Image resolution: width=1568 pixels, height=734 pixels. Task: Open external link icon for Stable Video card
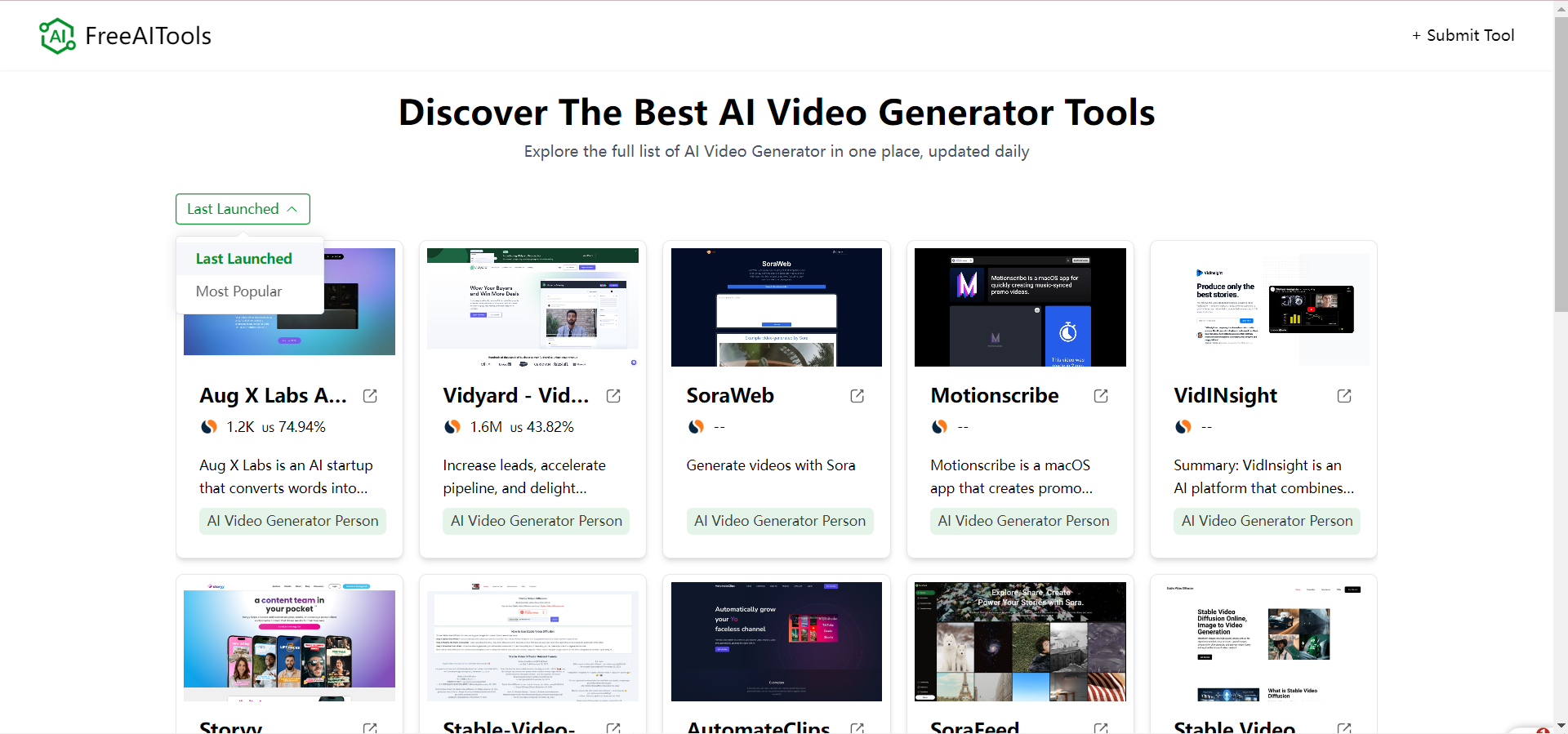pyautogui.click(x=1344, y=727)
